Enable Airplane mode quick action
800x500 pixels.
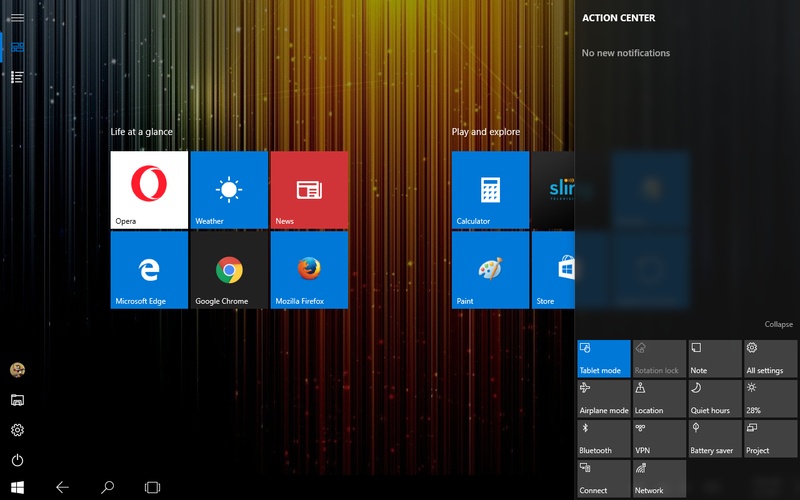click(x=604, y=399)
